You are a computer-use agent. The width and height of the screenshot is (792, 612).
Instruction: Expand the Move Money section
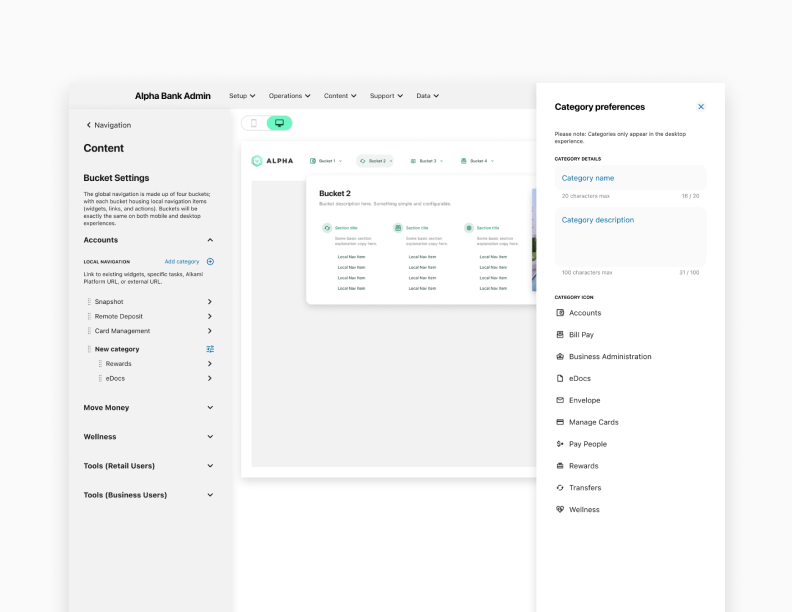[x=210, y=408]
